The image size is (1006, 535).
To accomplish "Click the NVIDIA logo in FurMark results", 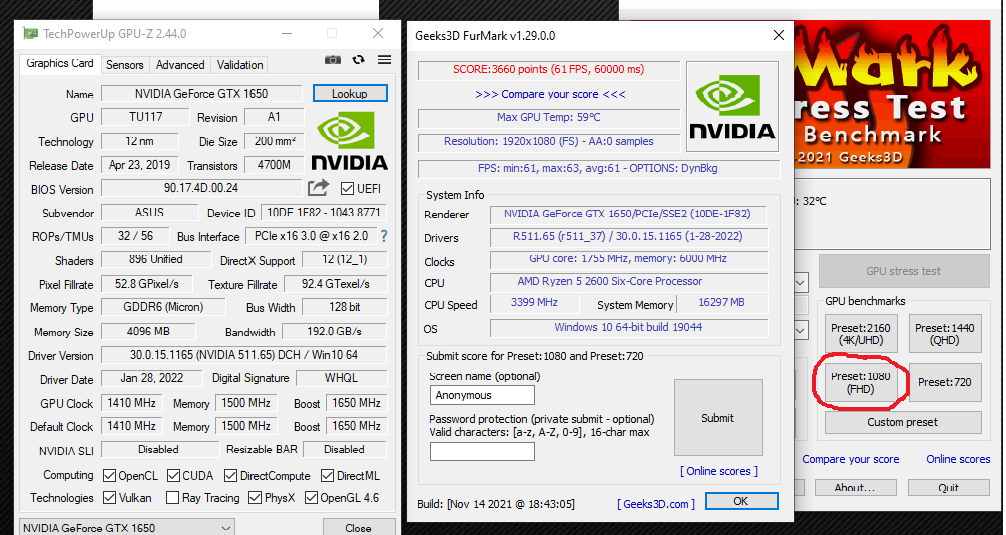I will 732,106.
